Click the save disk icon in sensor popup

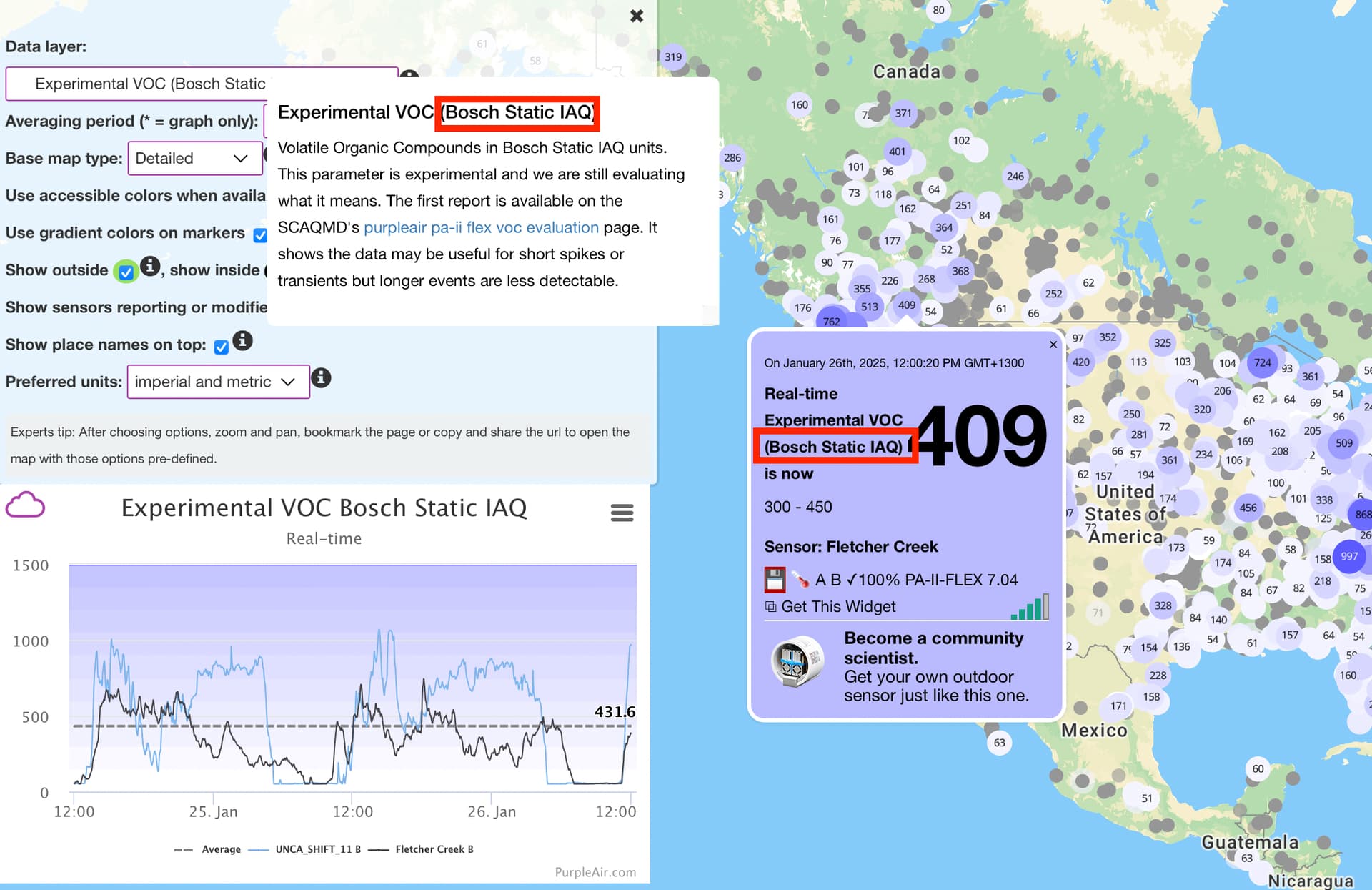[x=775, y=580]
